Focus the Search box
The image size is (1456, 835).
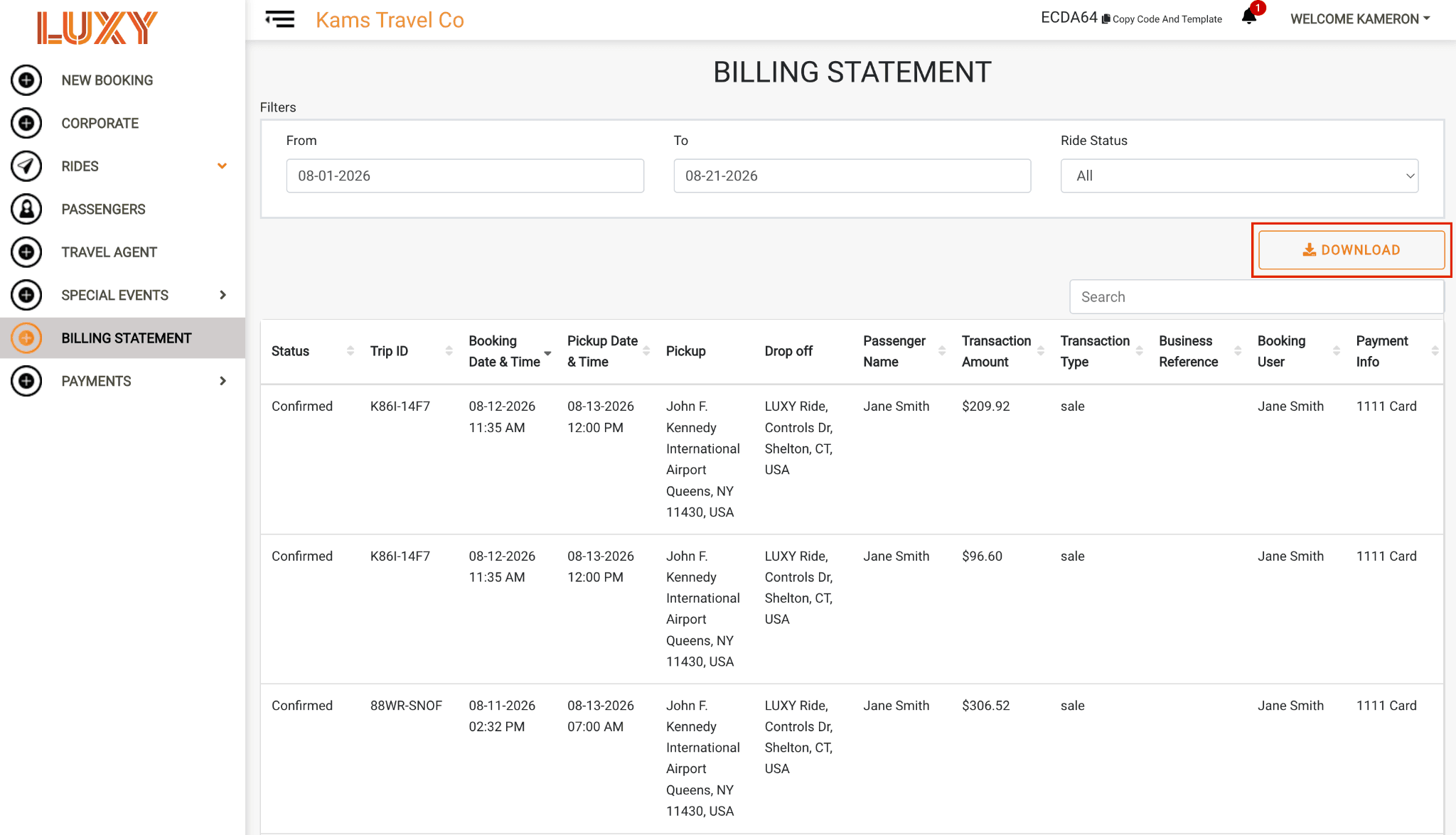point(1256,297)
